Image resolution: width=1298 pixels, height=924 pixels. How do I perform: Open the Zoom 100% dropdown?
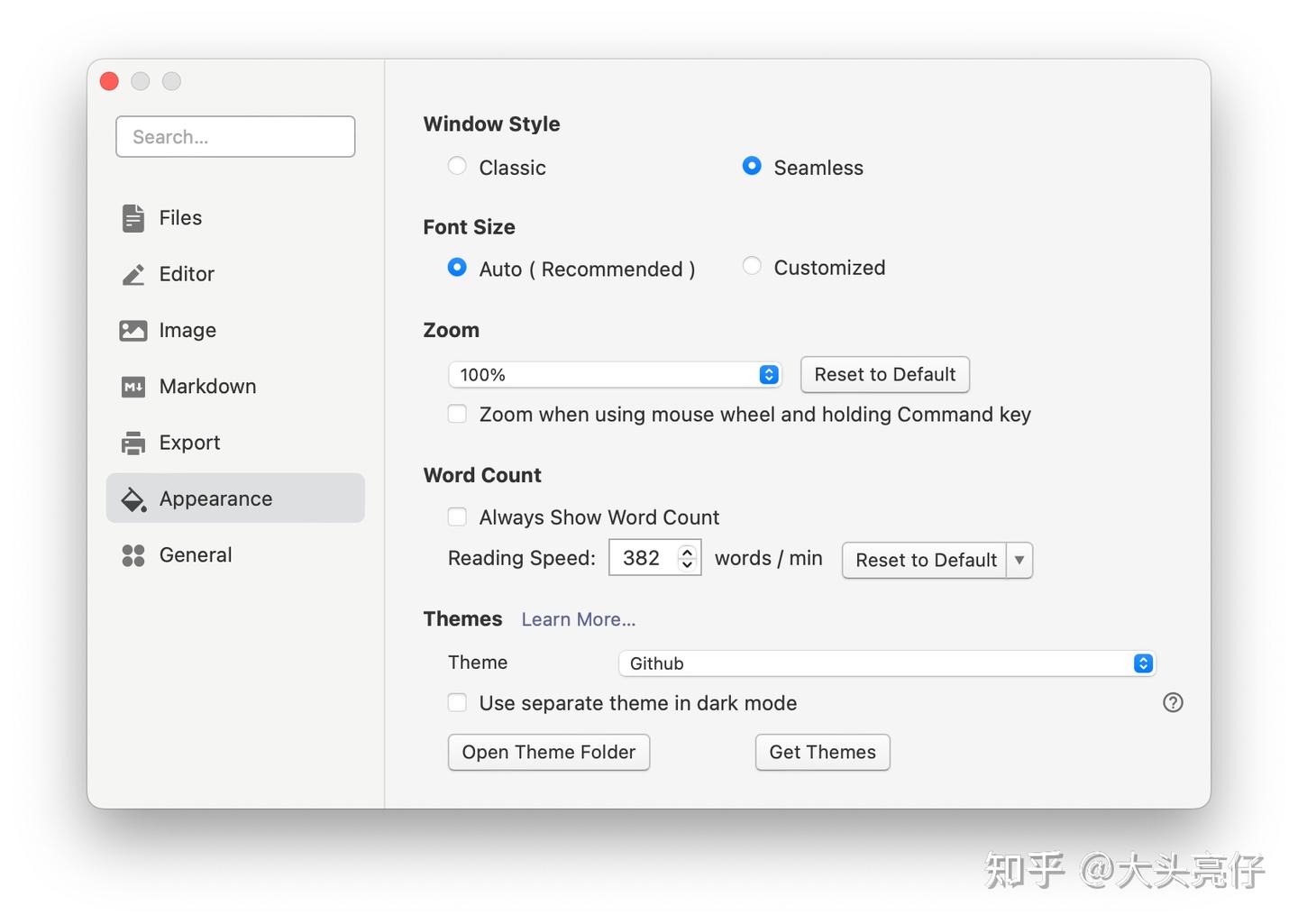tap(615, 375)
